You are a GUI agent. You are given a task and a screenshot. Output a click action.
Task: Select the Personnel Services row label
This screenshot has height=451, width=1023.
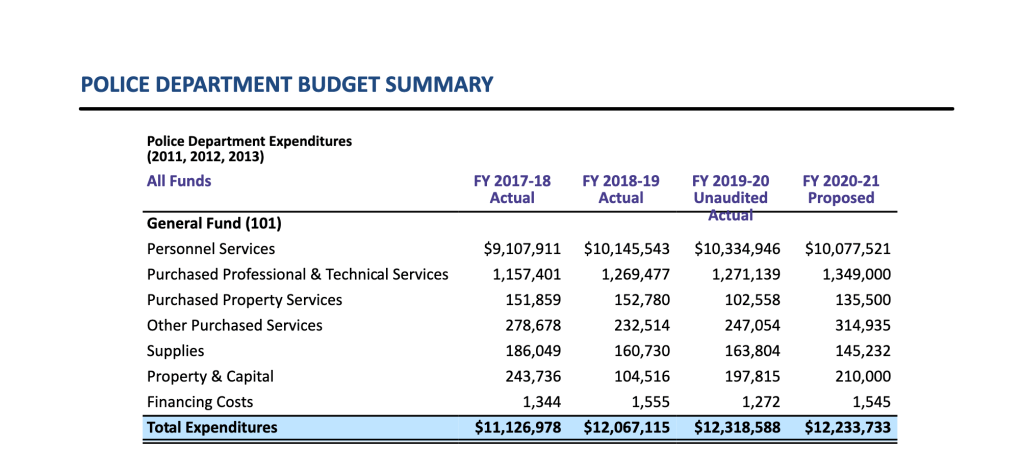click(211, 248)
